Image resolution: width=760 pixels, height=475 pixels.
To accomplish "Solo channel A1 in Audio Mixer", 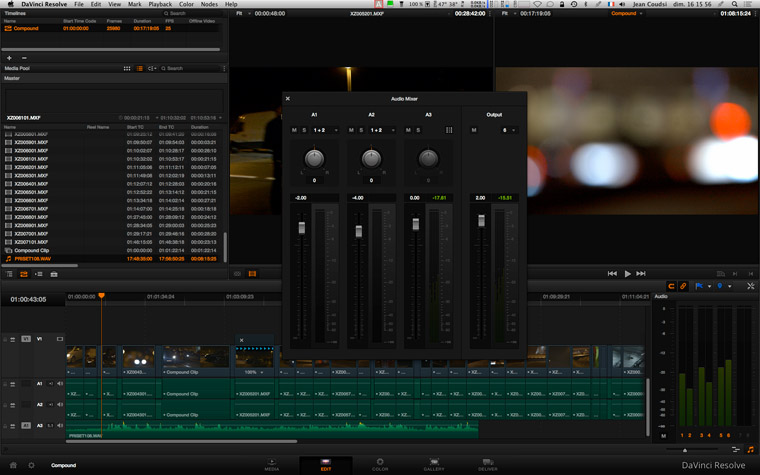I will pyautogui.click(x=304, y=130).
